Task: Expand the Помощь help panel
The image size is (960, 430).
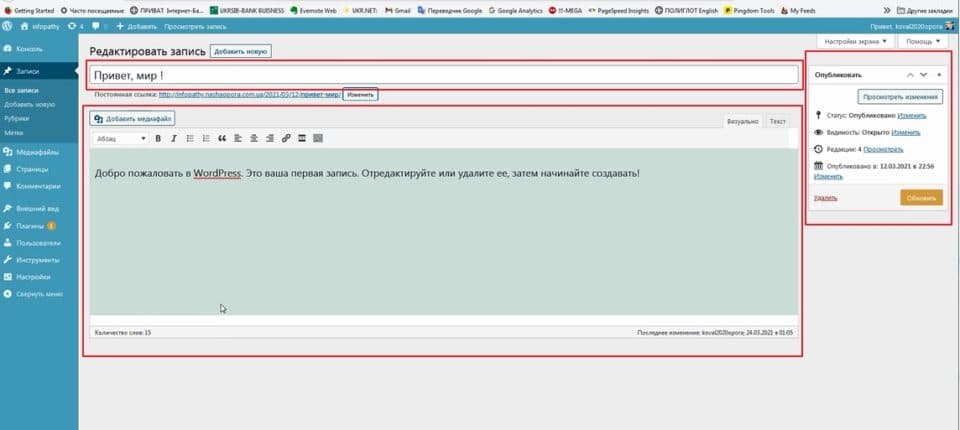Action: click(x=923, y=42)
